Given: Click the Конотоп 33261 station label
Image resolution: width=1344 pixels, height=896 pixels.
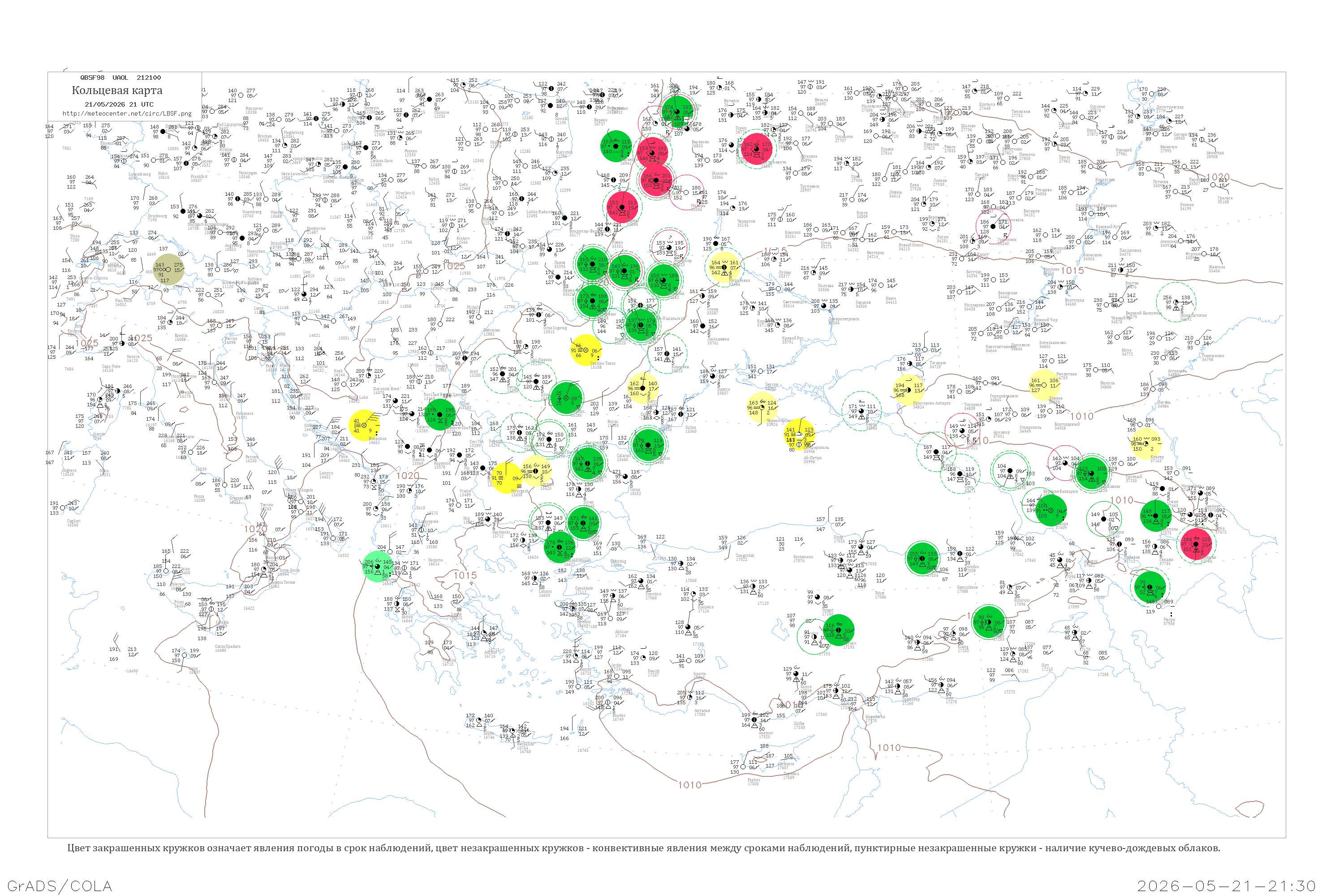Looking at the screenshot, I should (793, 234).
